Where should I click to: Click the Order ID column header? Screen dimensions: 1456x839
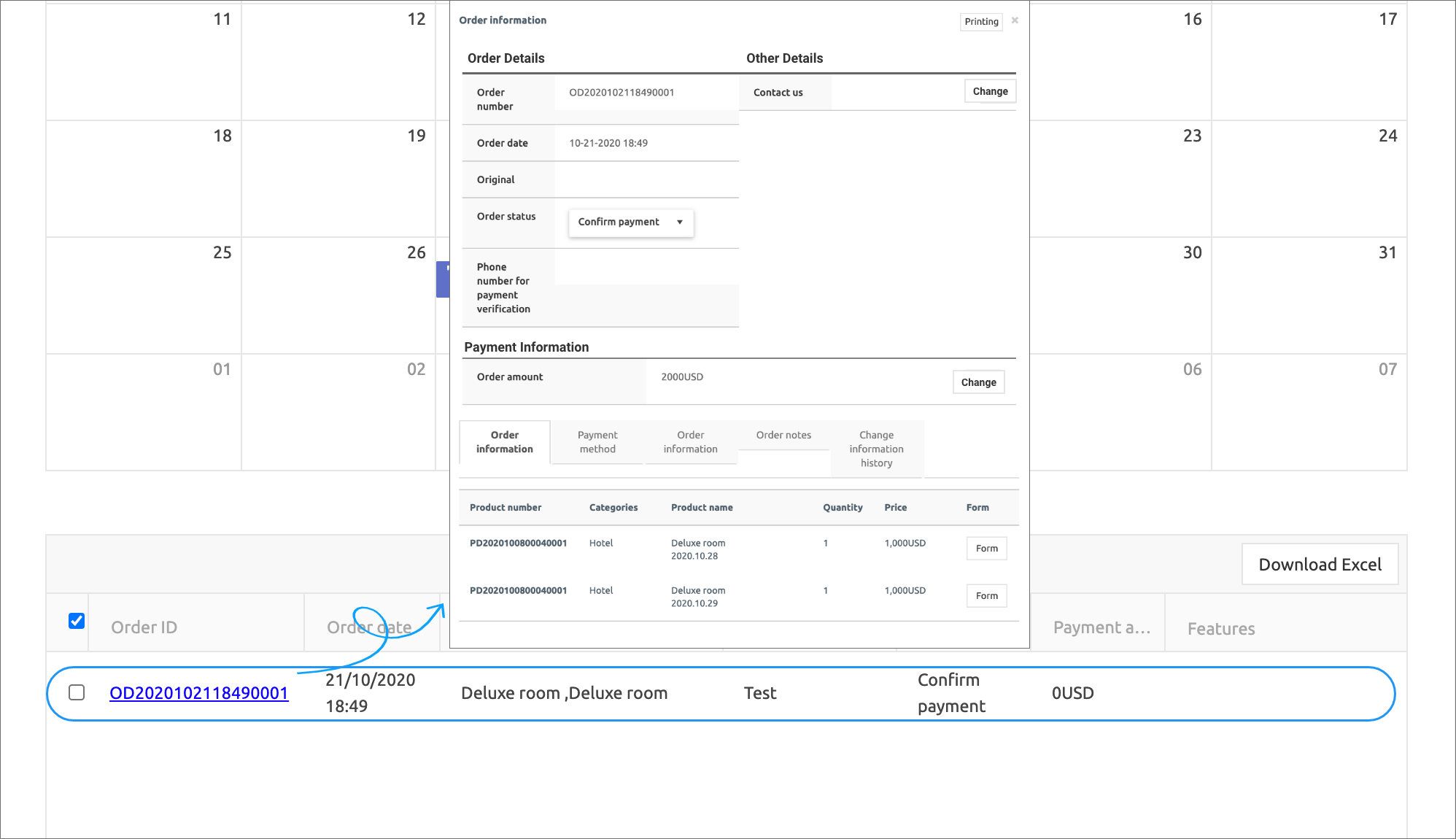click(144, 627)
